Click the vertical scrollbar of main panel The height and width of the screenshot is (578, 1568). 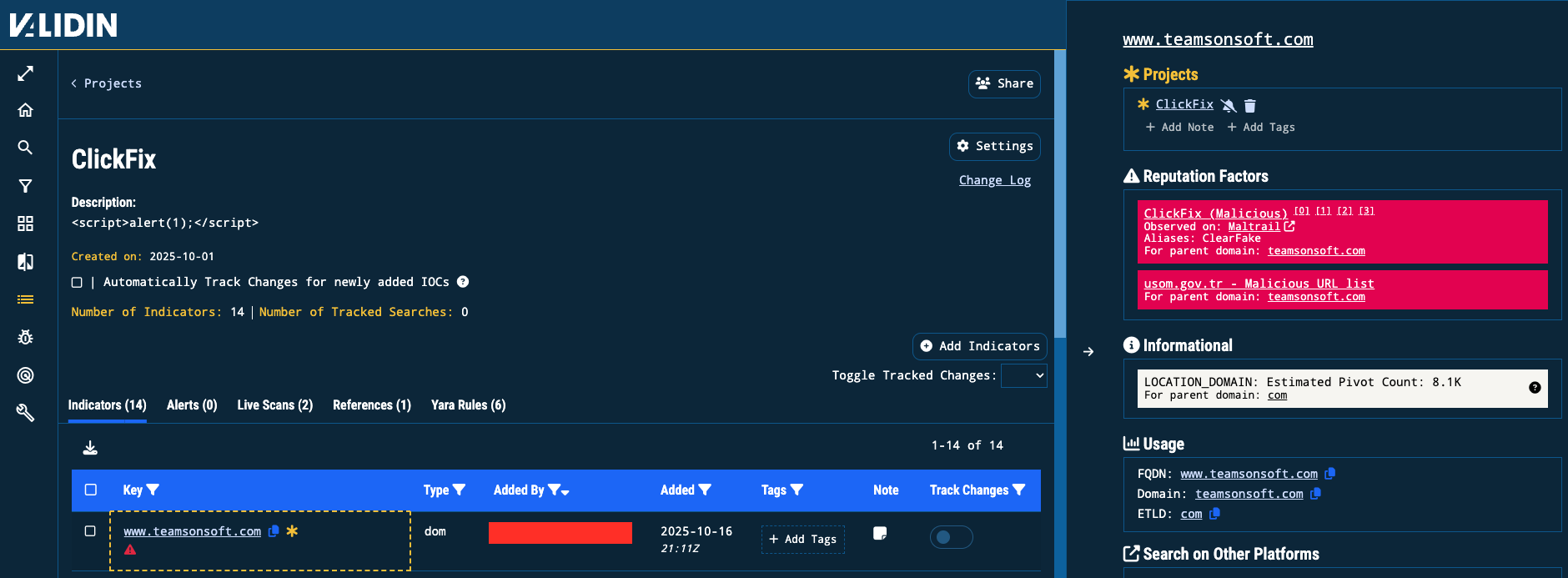(1059, 194)
